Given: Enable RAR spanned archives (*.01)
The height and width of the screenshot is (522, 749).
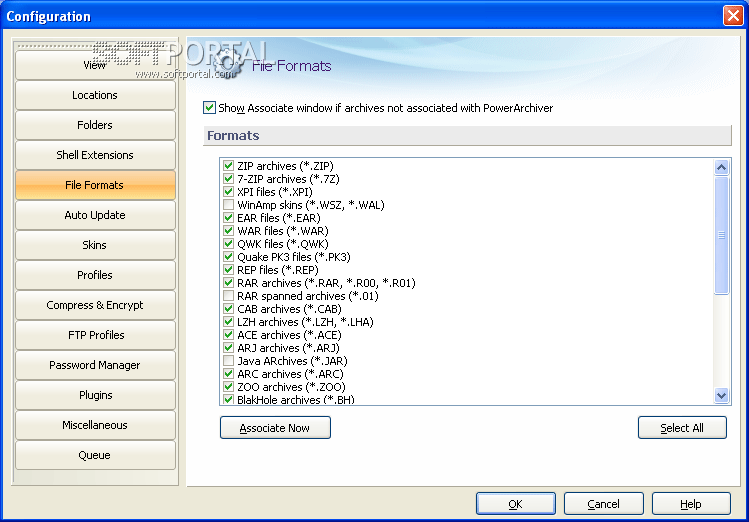Looking at the screenshot, I should (228, 296).
